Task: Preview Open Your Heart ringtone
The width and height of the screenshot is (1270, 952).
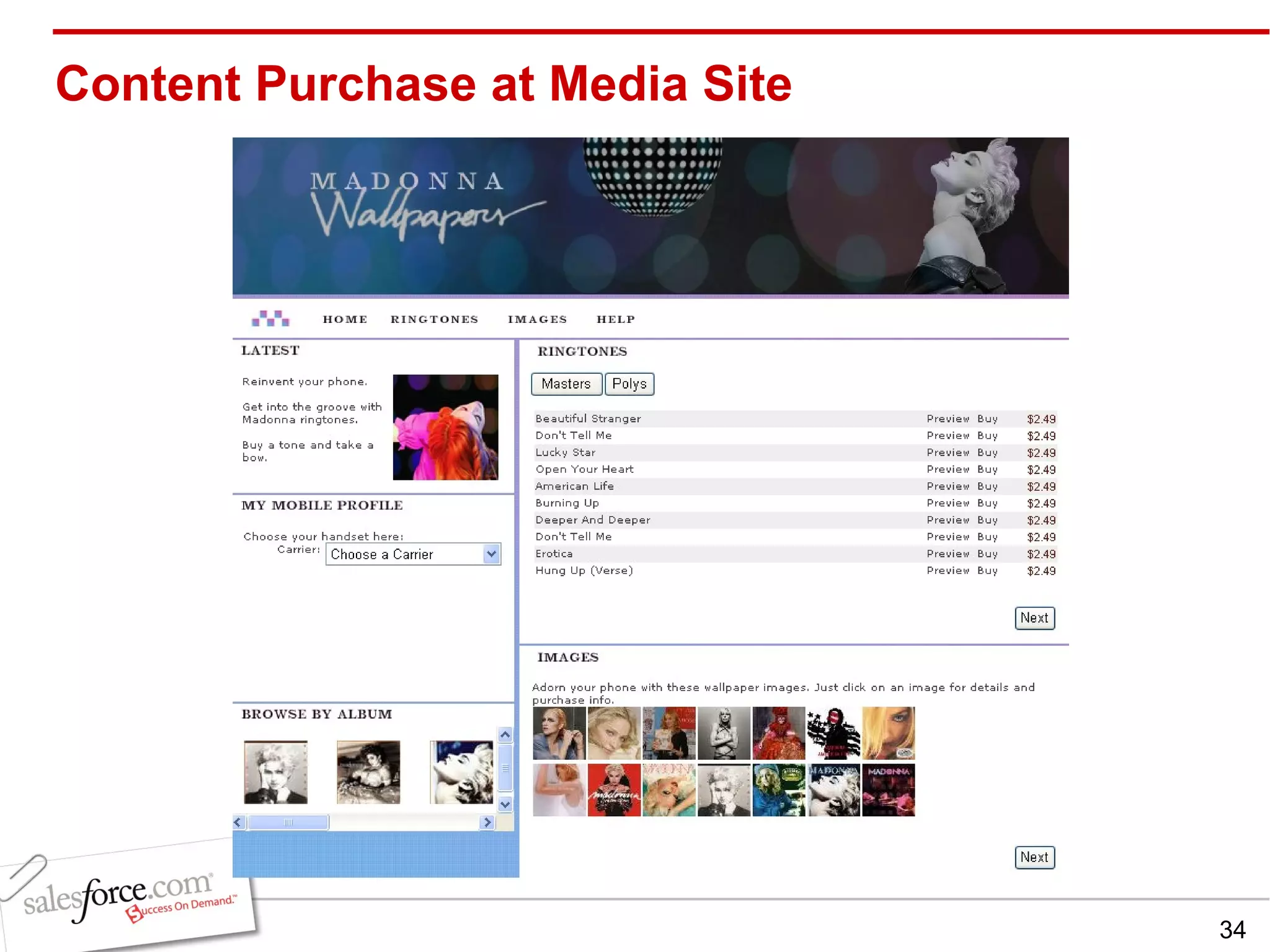Action: (x=948, y=469)
